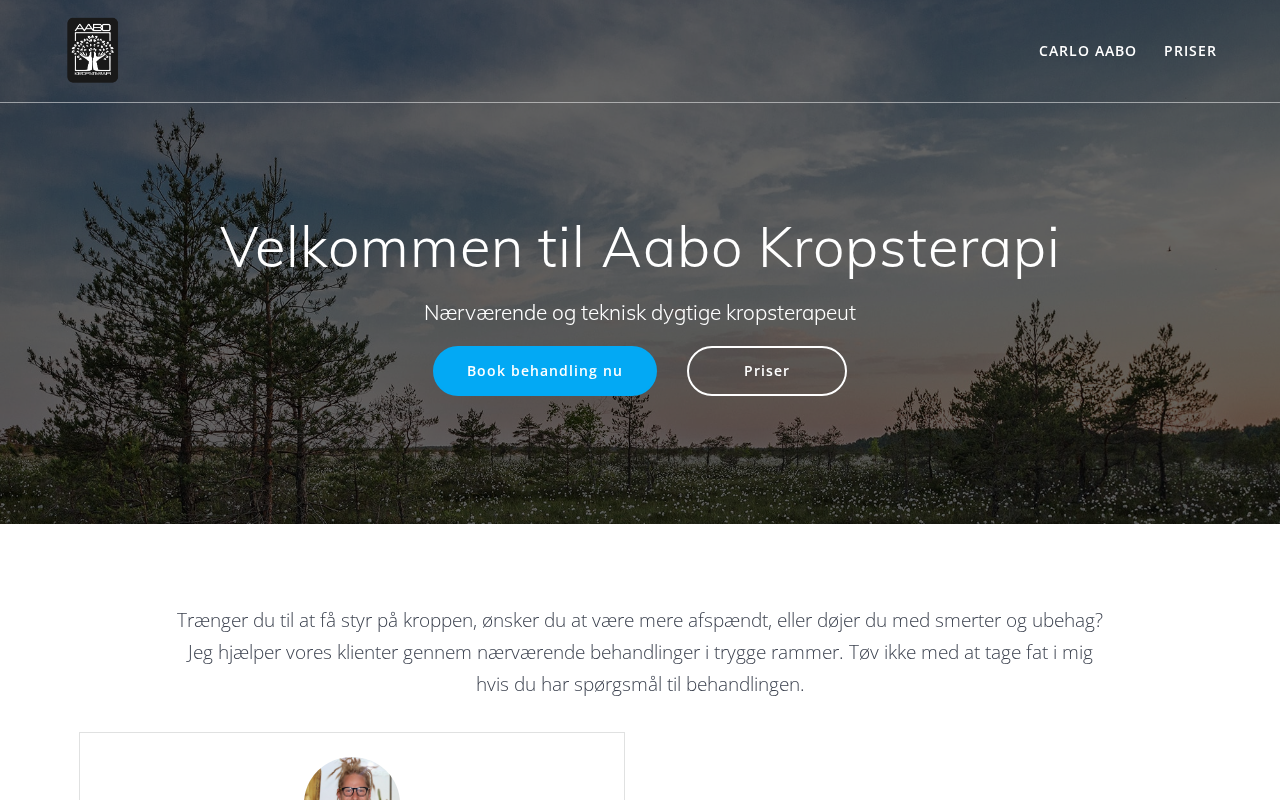Select the outlined Priser button in the hero

[767, 371]
